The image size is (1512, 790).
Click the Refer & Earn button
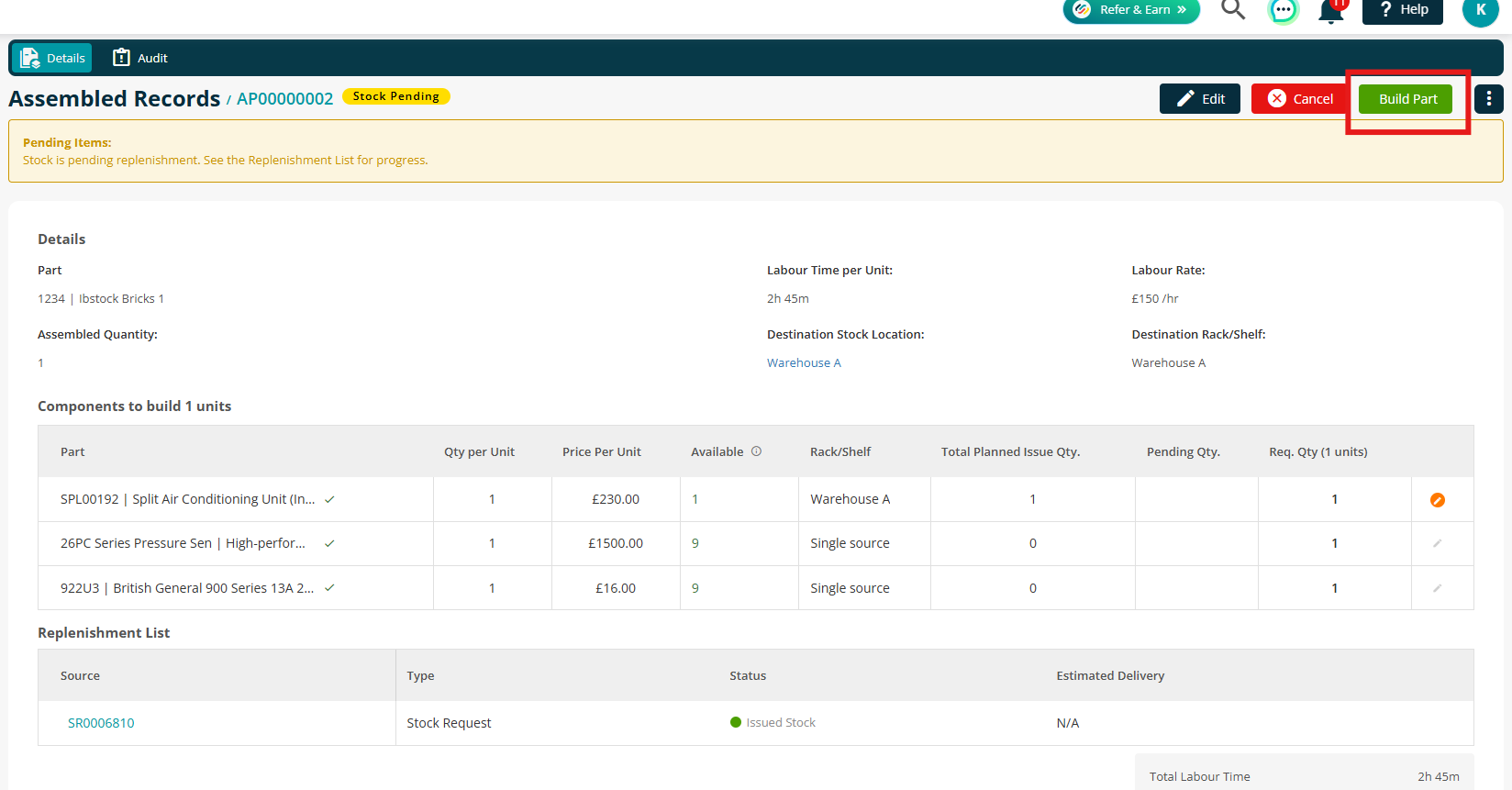pos(1131,10)
